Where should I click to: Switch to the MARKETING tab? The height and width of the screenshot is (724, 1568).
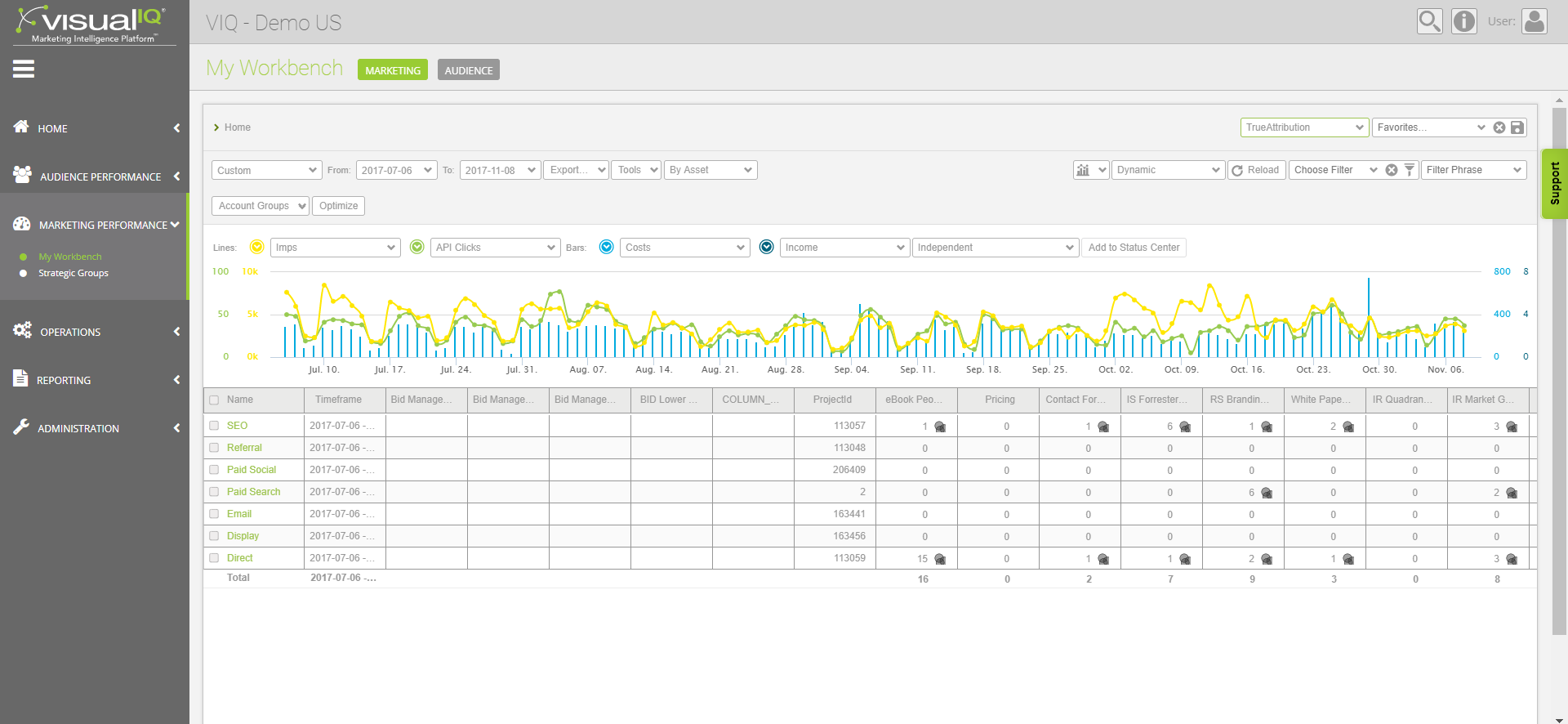[393, 70]
